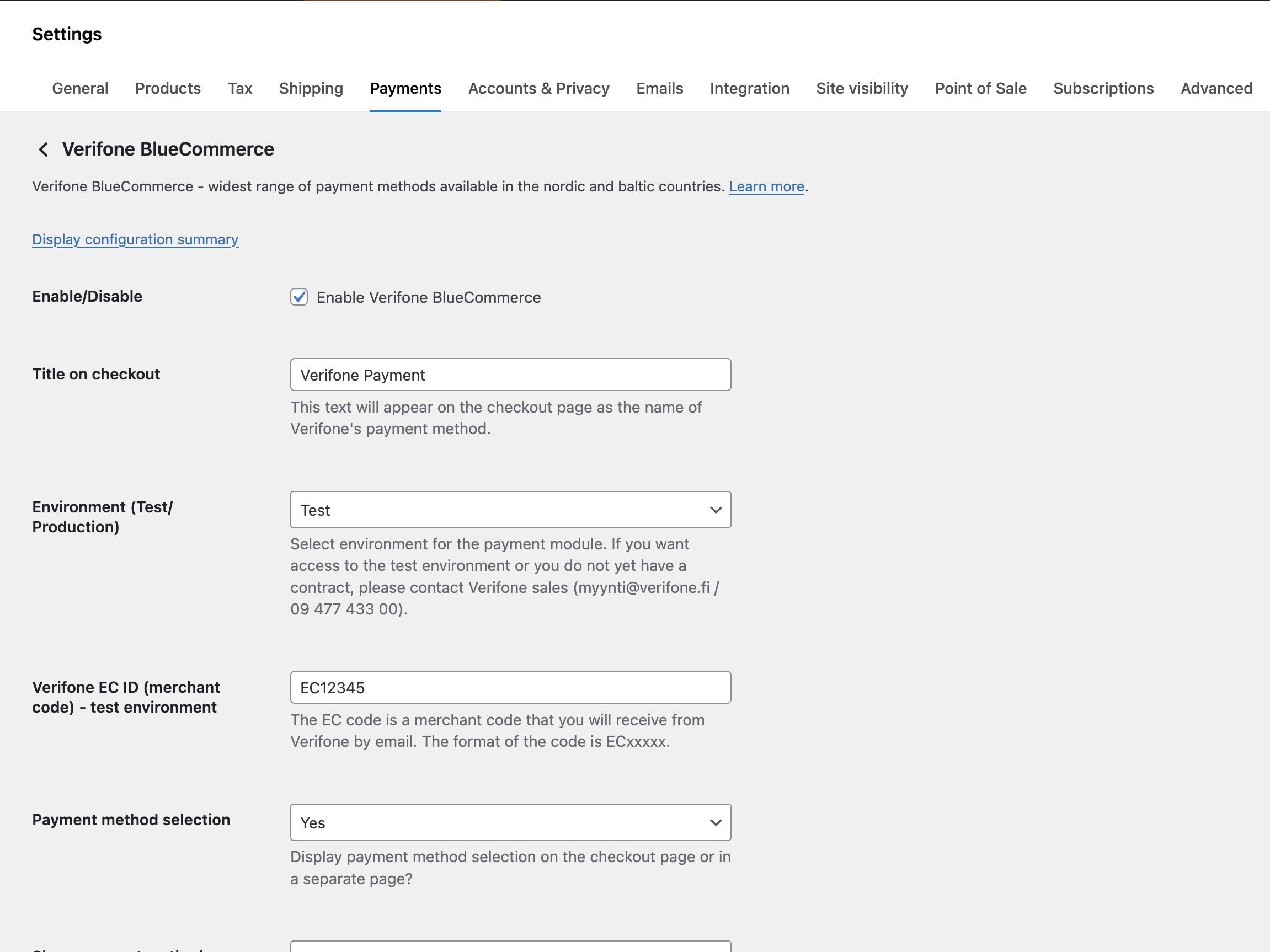The height and width of the screenshot is (952, 1270).
Task: Follow the Learn more link
Action: (x=766, y=186)
